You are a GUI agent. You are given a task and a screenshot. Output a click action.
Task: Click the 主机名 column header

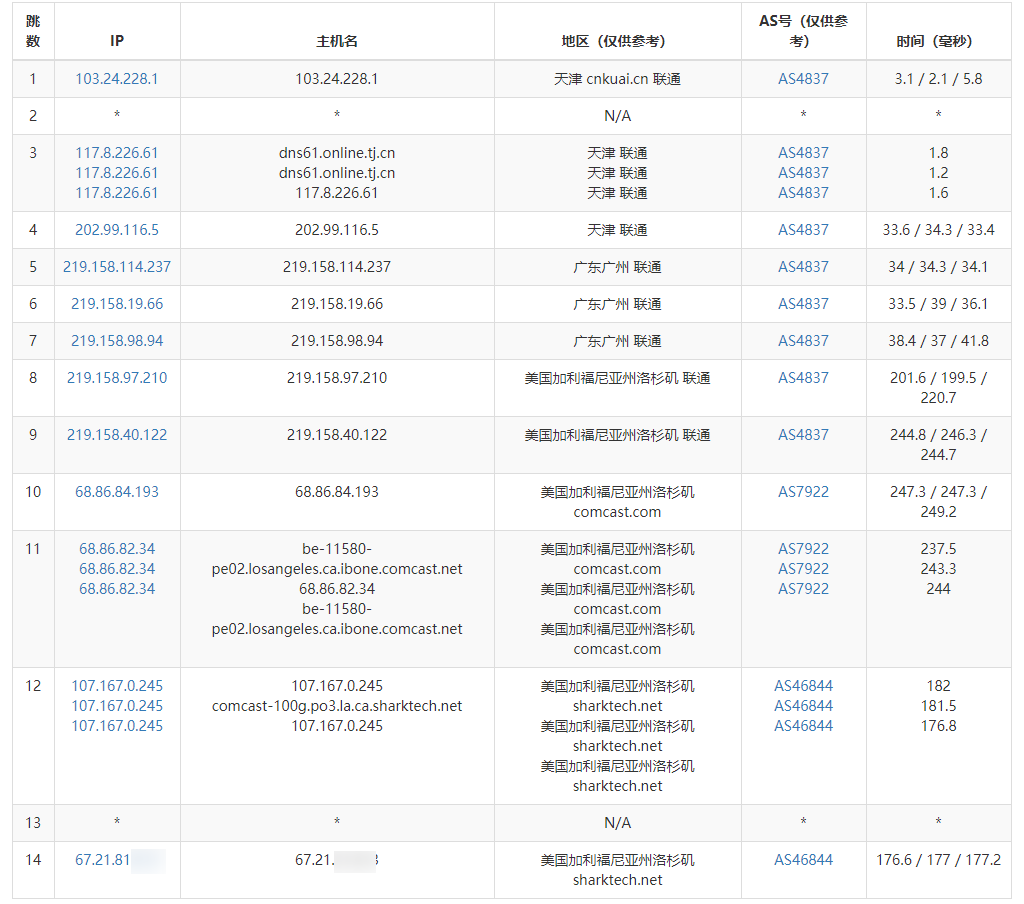[337, 41]
